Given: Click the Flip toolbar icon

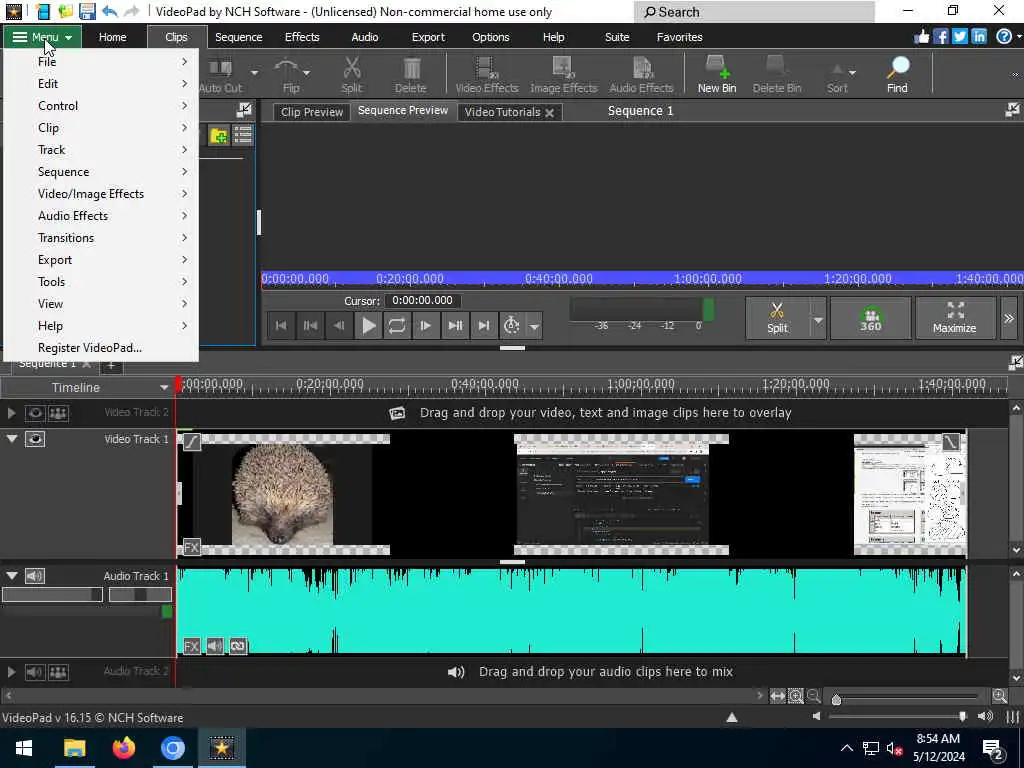Looking at the screenshot, I should pos(287,74).
